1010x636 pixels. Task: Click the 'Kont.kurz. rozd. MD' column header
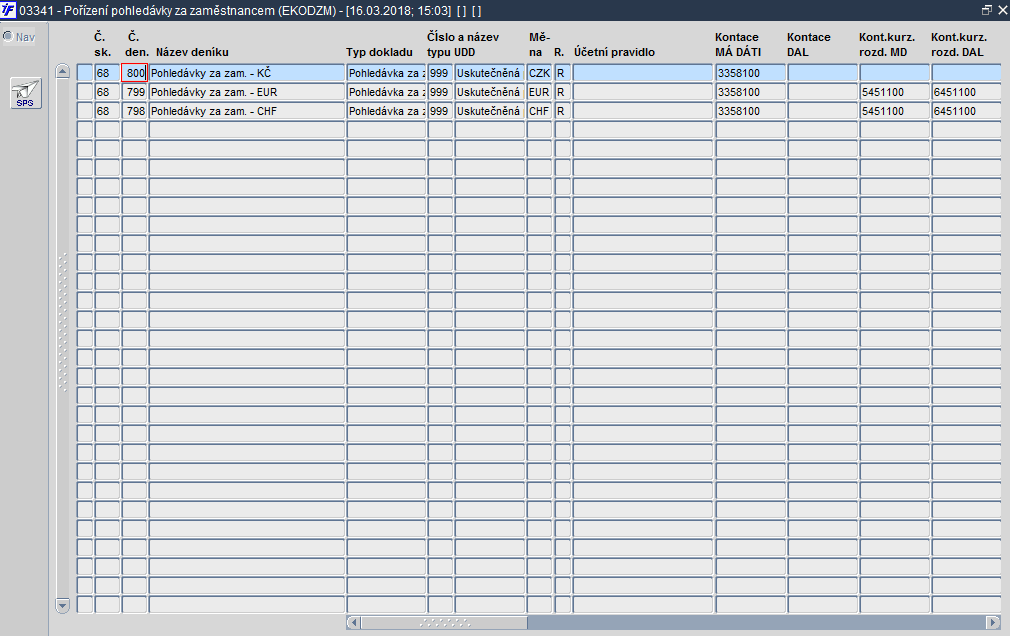pyautogui.click(x=887, y=44)
